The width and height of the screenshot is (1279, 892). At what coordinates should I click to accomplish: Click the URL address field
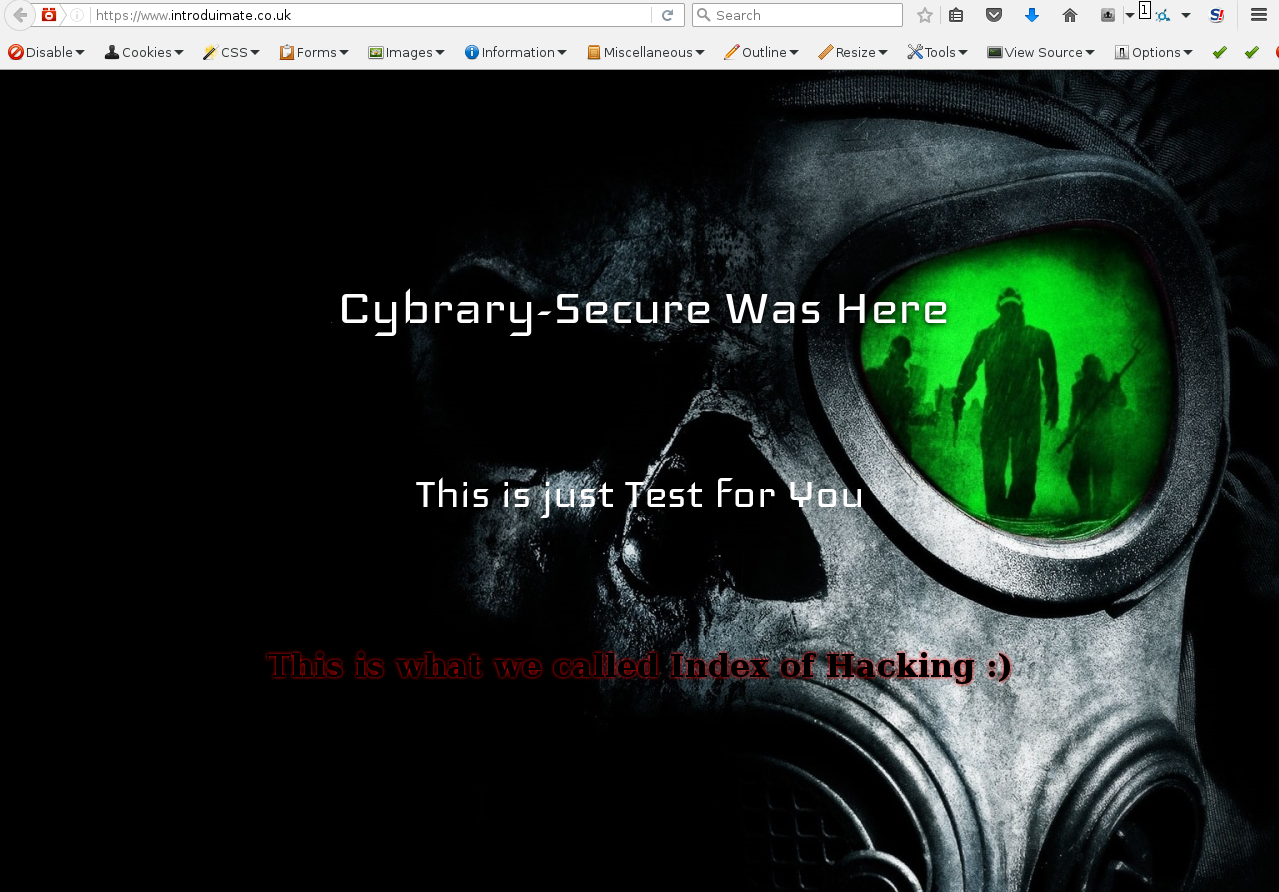tap(370, 15)
